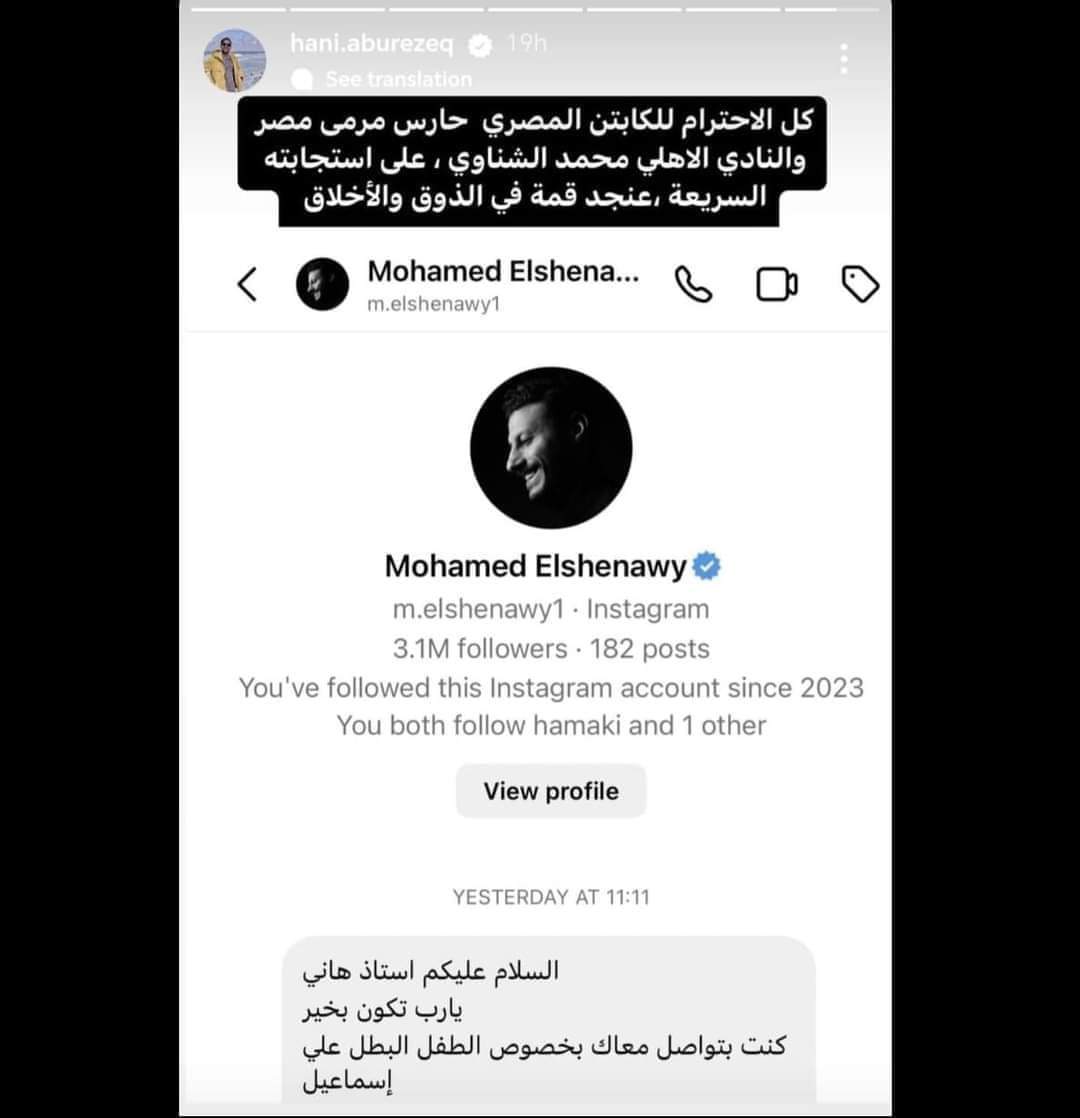Go back using the left chevron
The image size is (1080, 1118).
(247, 284)
